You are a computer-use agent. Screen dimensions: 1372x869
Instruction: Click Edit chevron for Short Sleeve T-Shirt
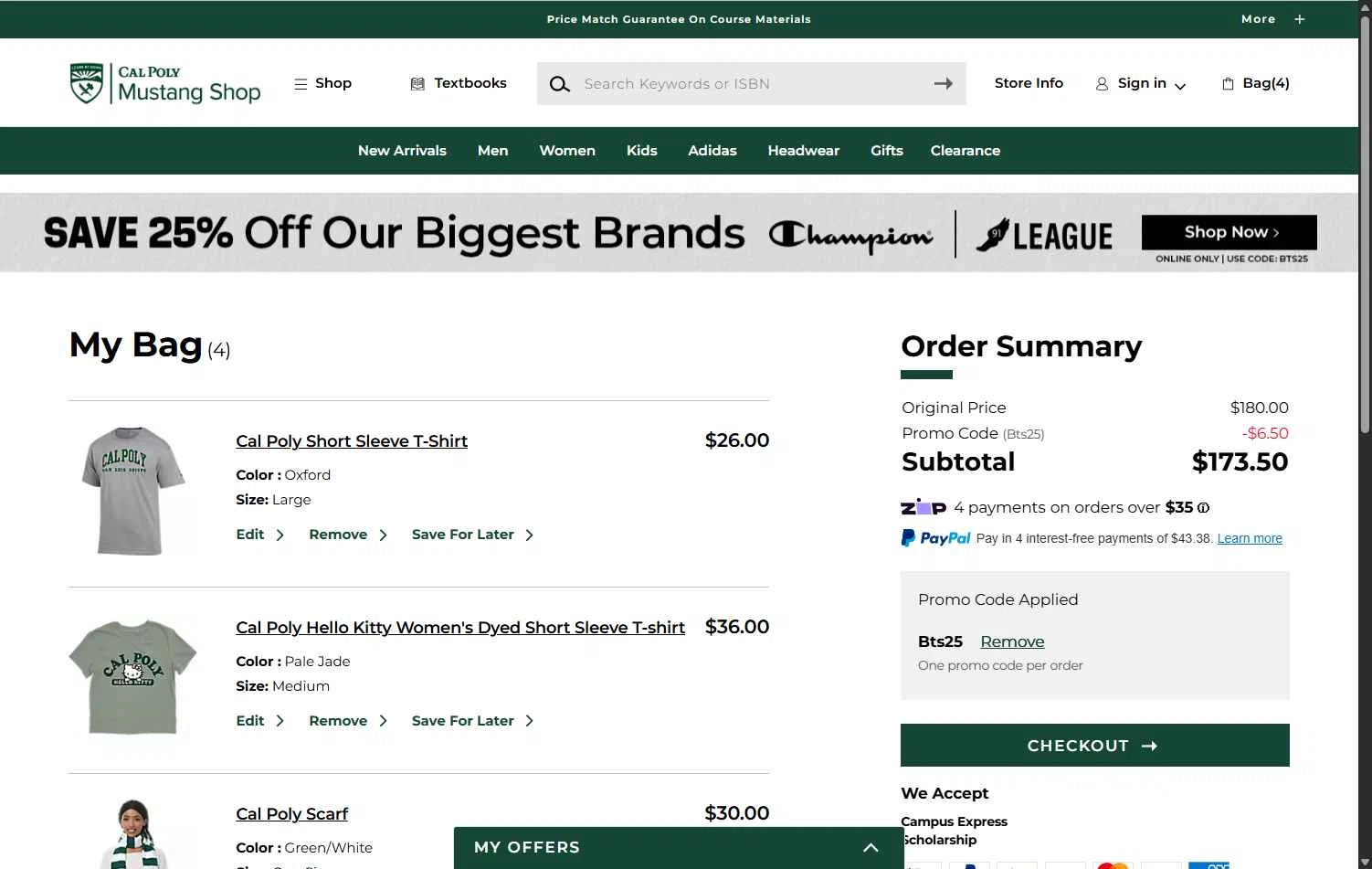(x=280, y=535)
